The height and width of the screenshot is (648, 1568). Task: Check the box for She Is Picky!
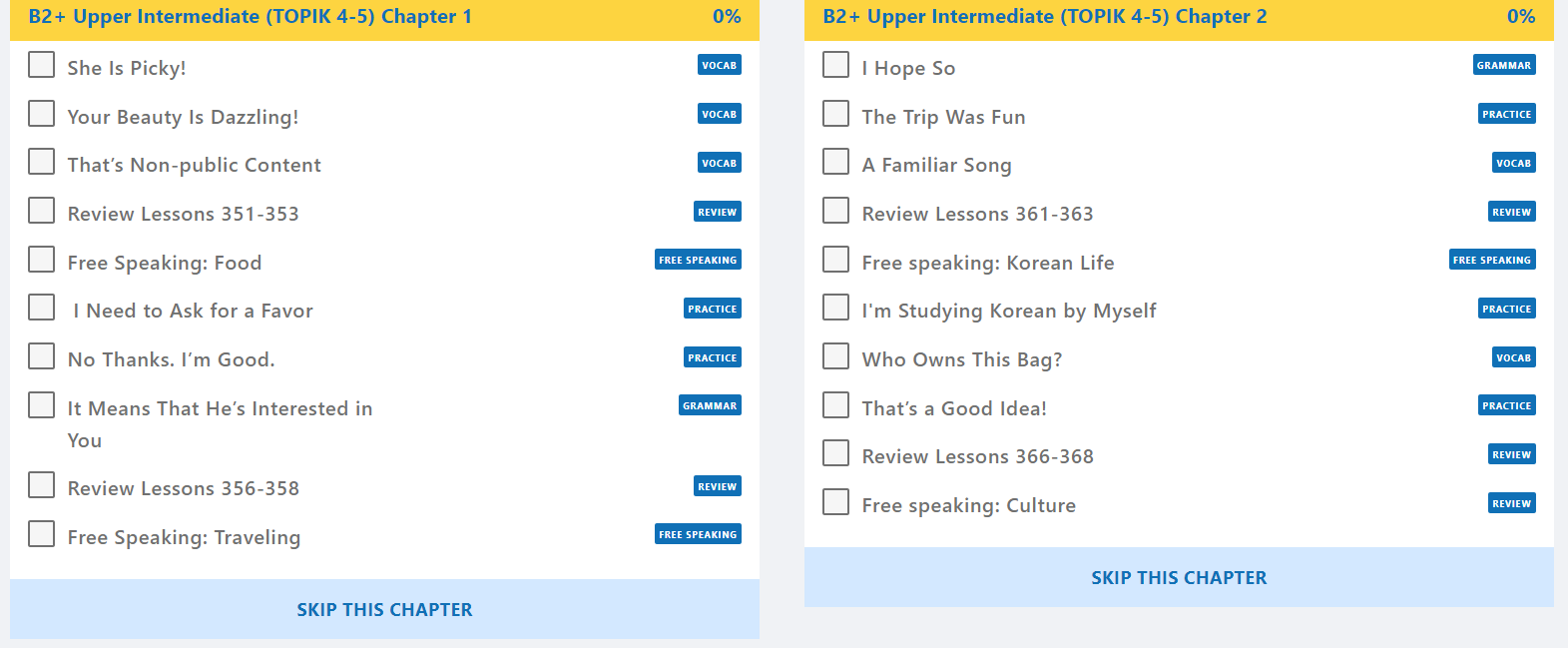tap(41, 65)
